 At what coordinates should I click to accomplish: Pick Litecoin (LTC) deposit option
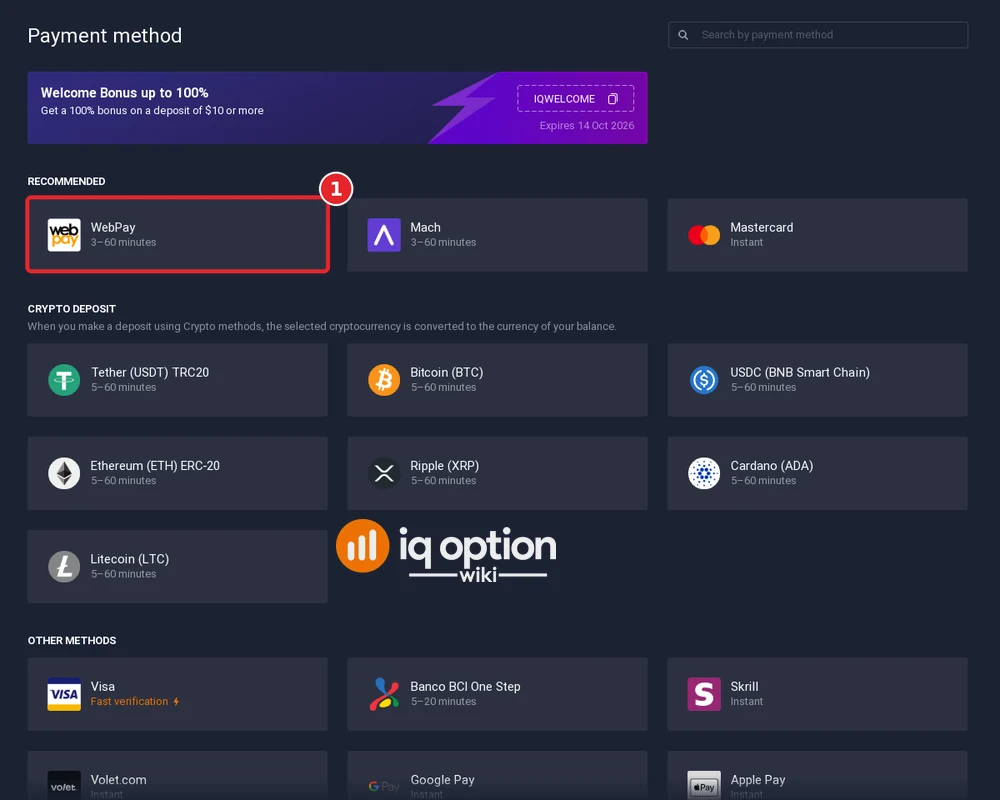click(177, 566)
